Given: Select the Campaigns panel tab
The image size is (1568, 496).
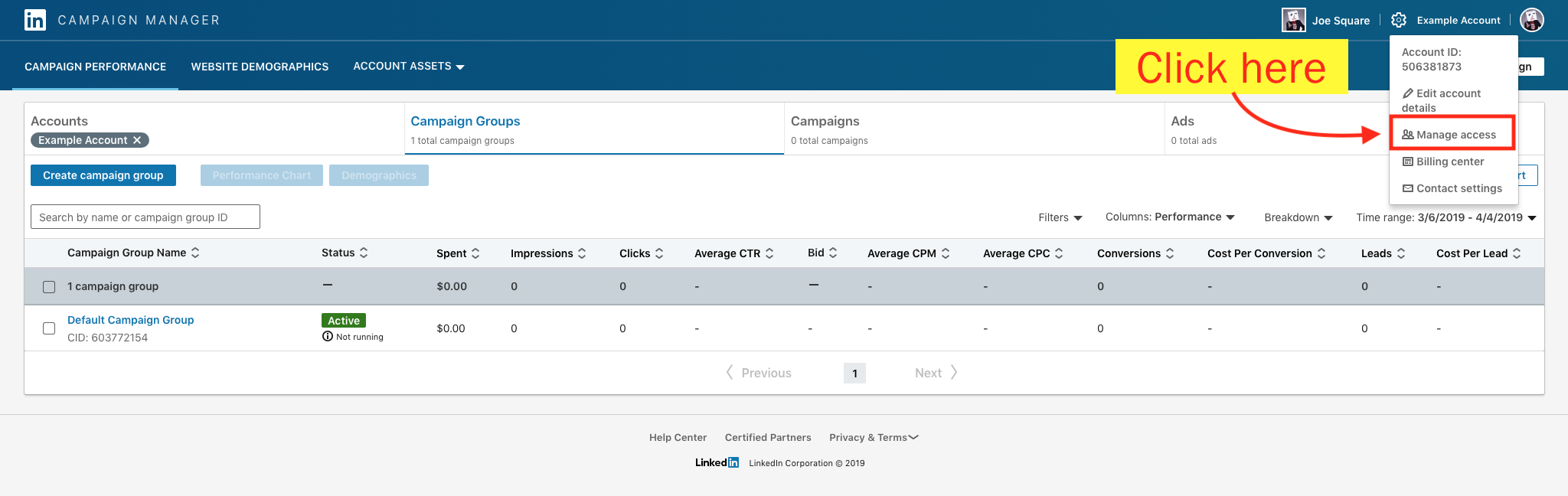Looking at the screenshot, I should (974, 129).
